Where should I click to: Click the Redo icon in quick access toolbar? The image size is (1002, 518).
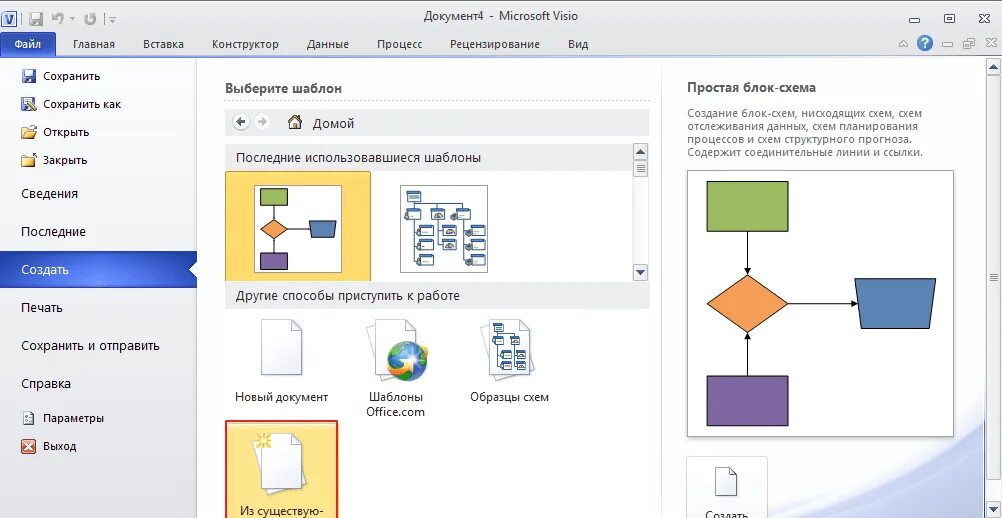[x=90, y=19]
